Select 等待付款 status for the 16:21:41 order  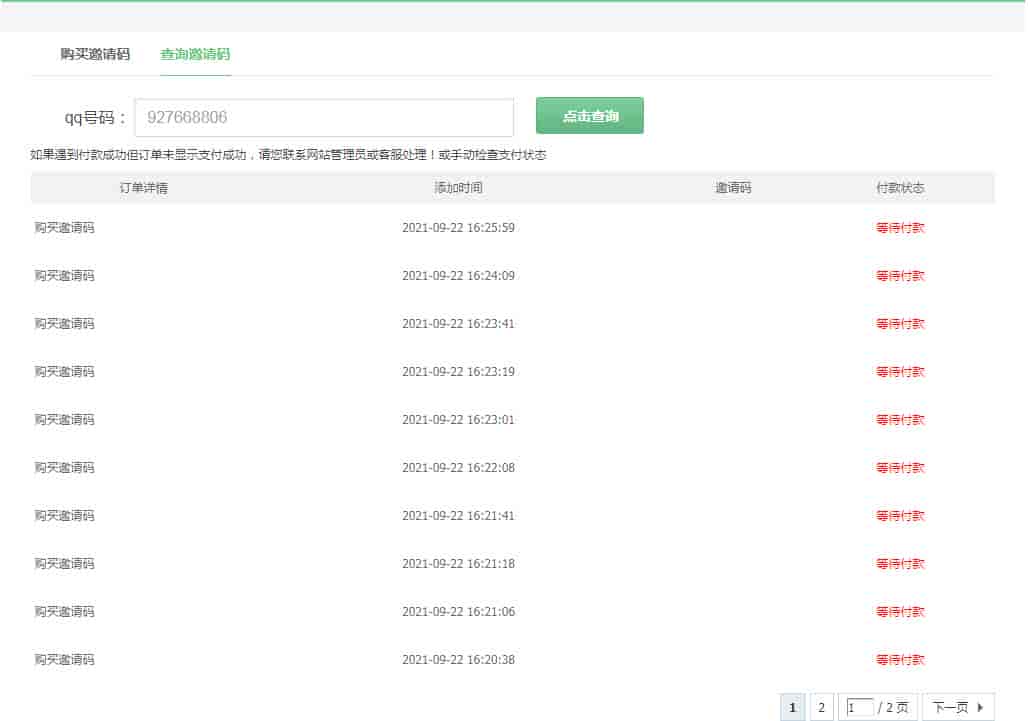click(900, 516)
